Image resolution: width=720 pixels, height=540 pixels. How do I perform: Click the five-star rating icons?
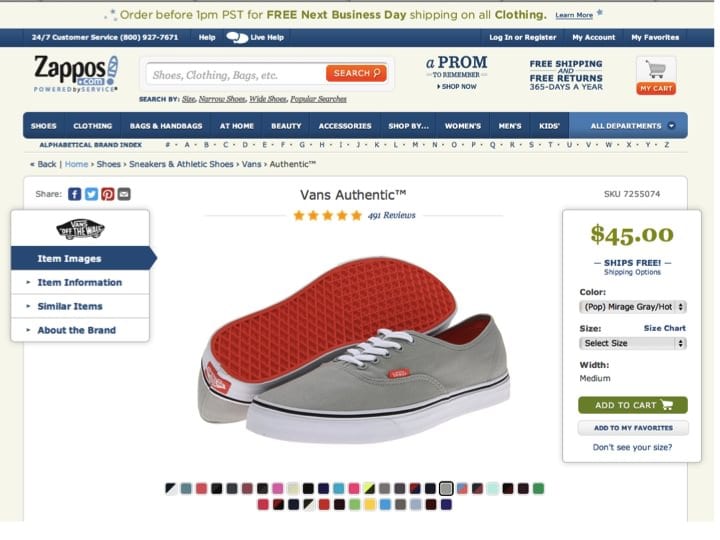point(328,215)
